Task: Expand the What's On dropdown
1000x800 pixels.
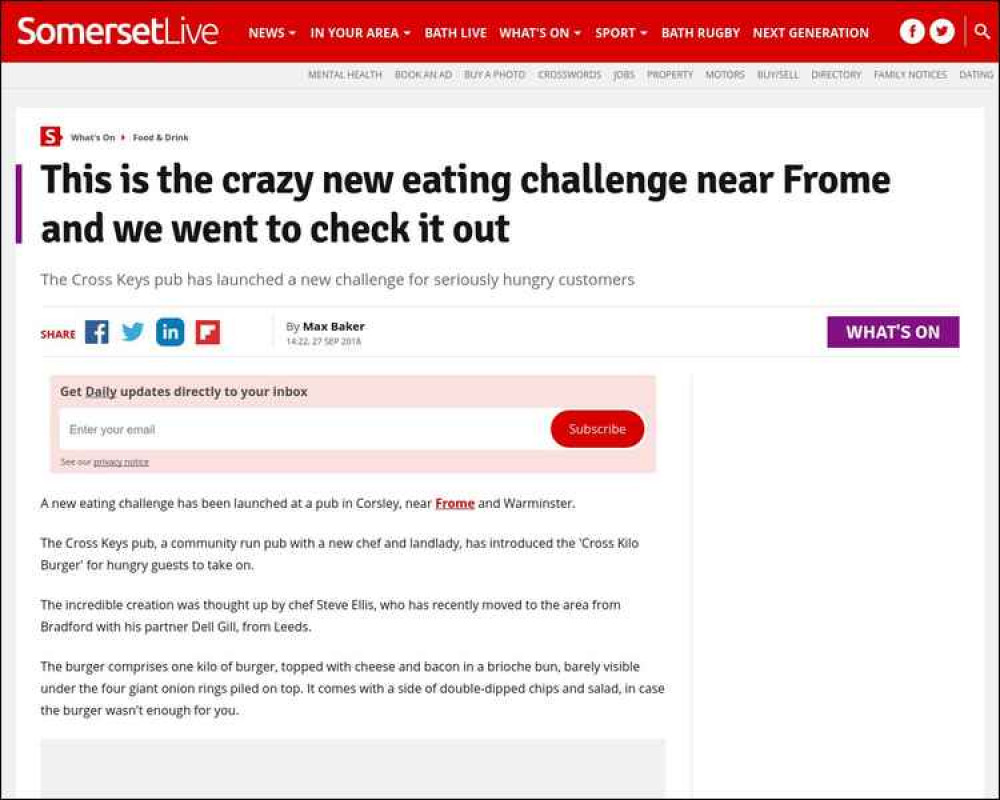Action: point(540,33)
